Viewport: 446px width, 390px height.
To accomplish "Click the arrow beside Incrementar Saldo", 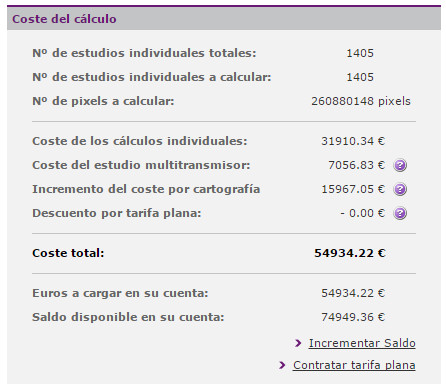I will pyautogui.click(x=298, y=343).
